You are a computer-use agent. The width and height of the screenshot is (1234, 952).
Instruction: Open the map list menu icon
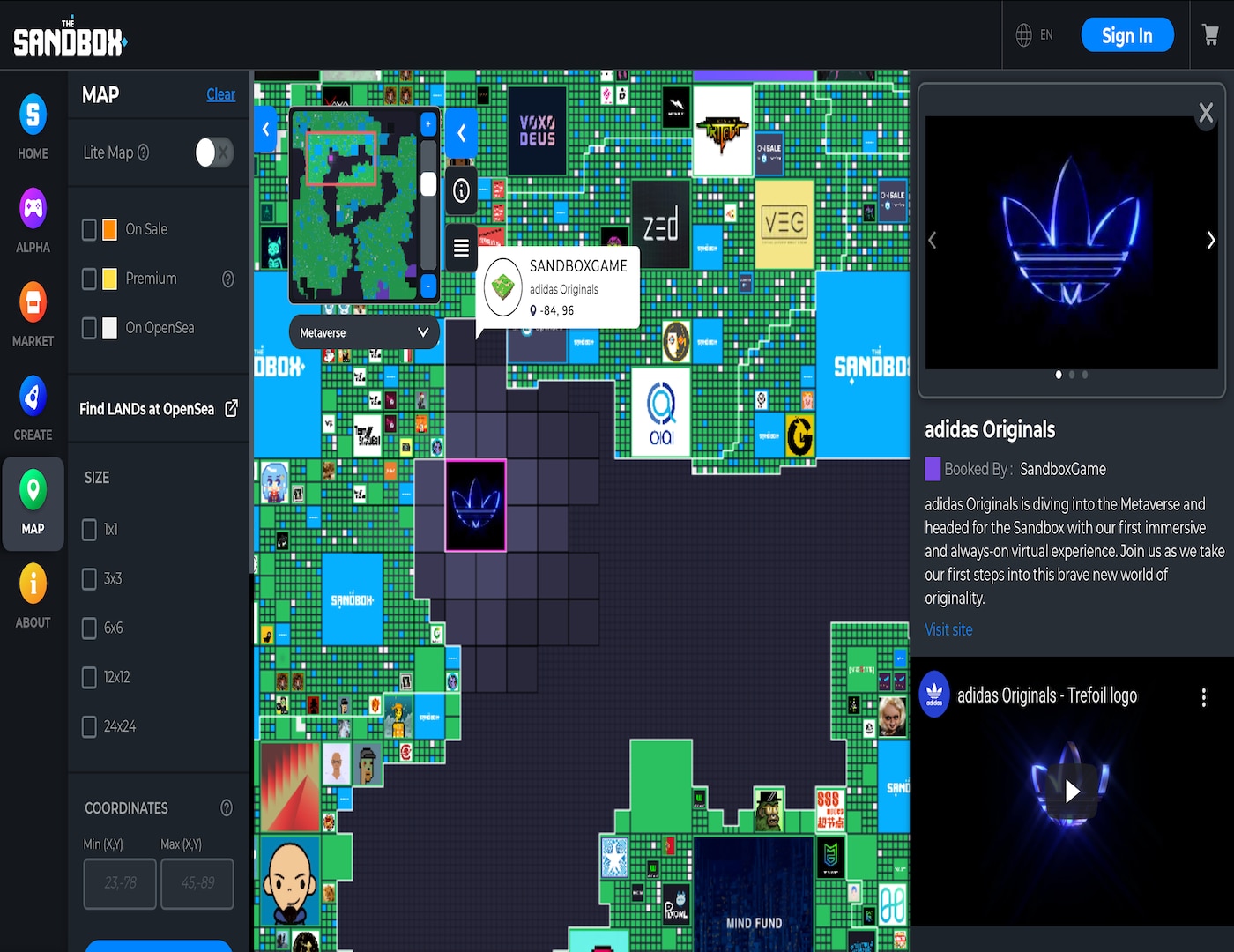coord(461,249)
